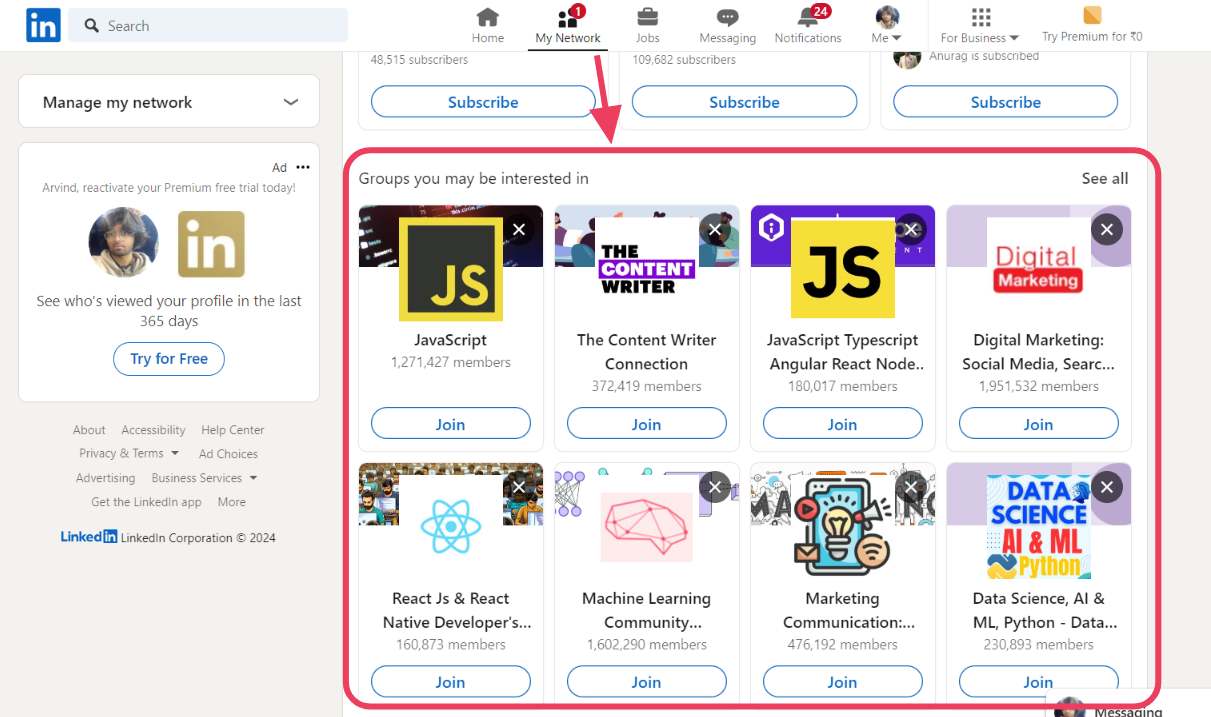Expand the Business Services dropdown

point(204,478)
